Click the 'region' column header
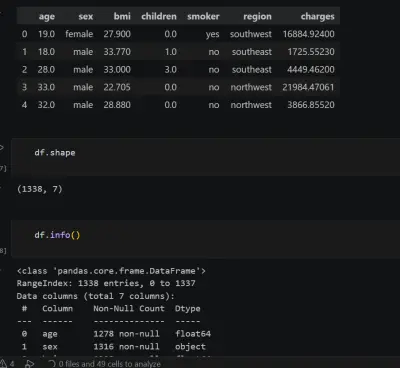Screen dimensions: 400x368 [257, 17]
